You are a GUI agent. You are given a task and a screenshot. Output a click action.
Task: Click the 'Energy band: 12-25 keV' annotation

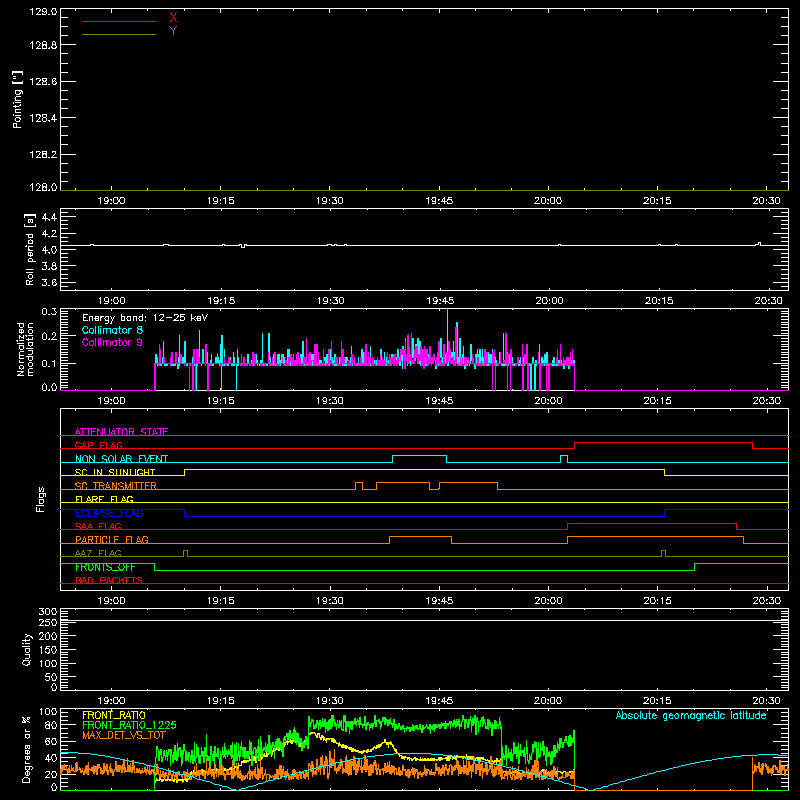pos(145,318)
